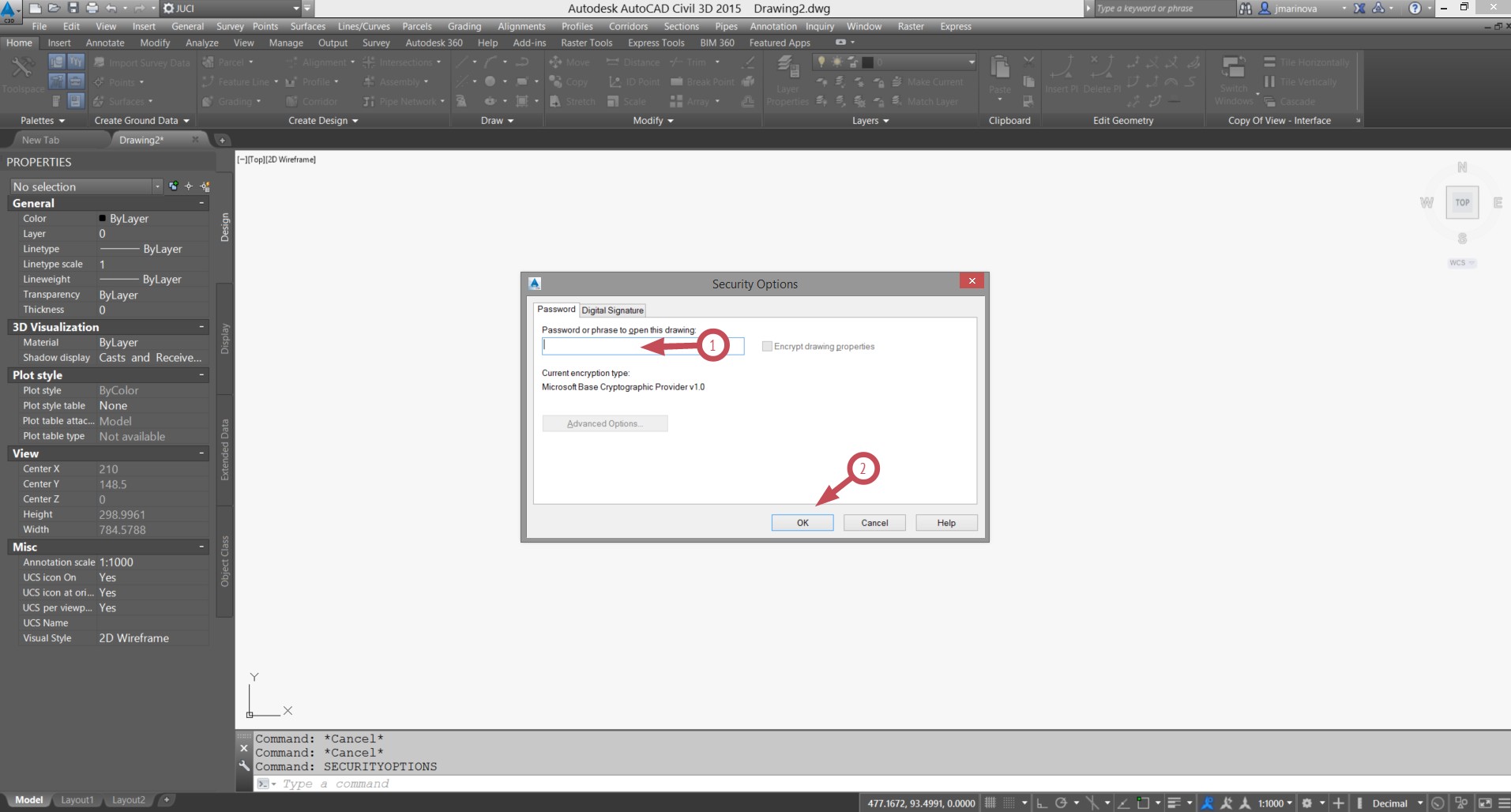
Task: Click the Paste clipboard icon
Action: pos(999,68)
